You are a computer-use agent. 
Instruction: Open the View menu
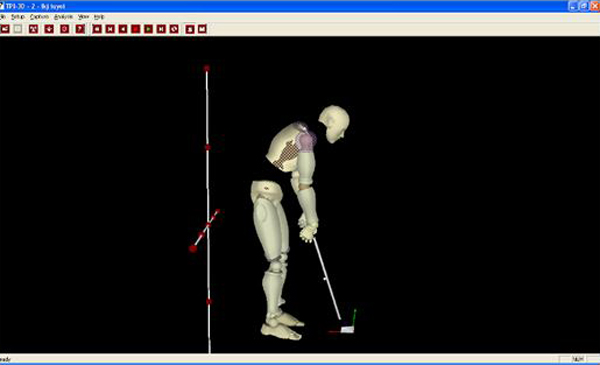click(x=83, y=17)
